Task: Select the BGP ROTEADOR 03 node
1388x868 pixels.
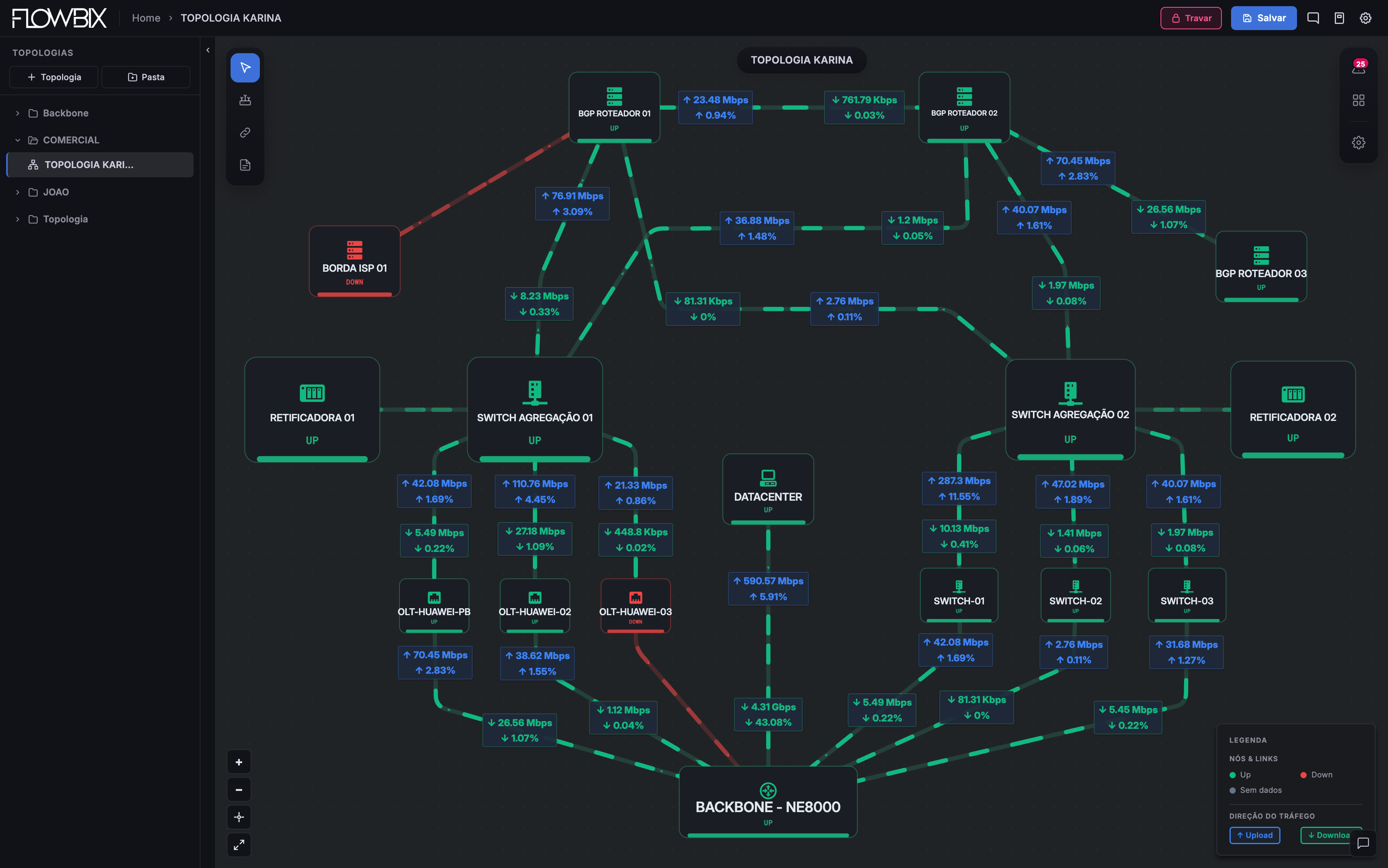Action: (x=1261, y=266)
